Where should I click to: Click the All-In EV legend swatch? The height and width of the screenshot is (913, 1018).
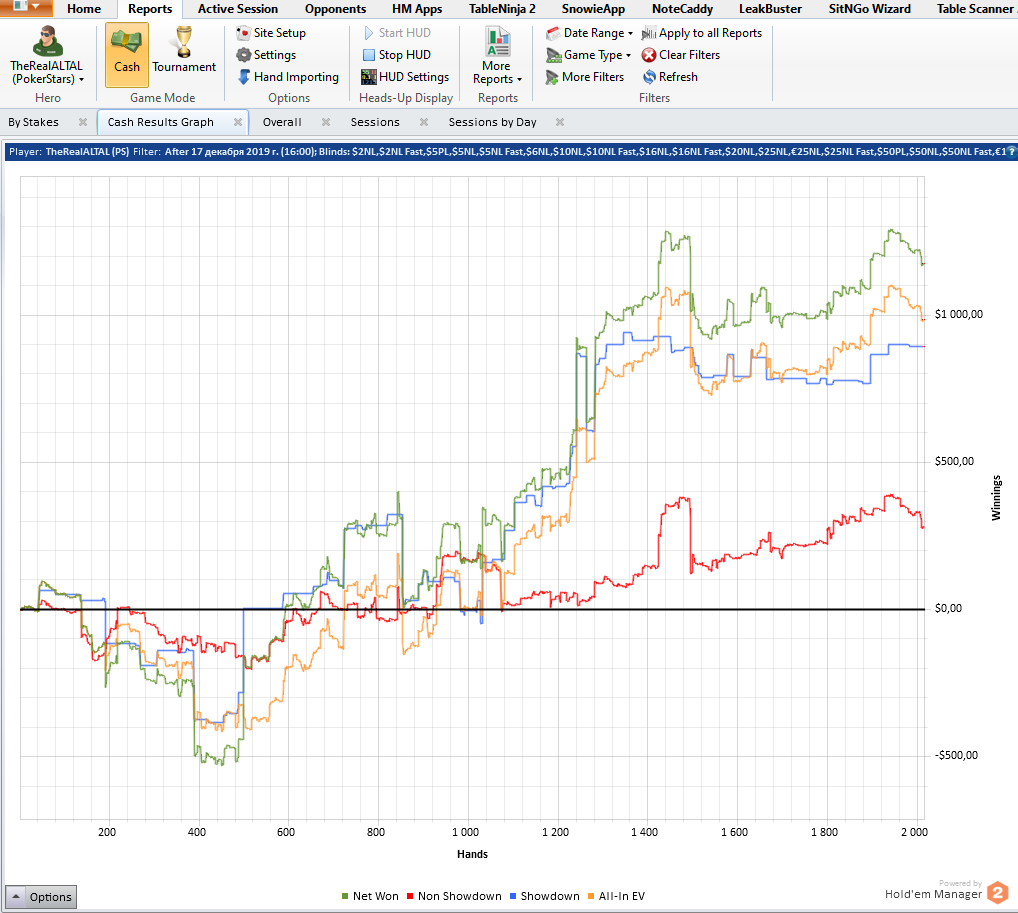[x=593, y=896]
